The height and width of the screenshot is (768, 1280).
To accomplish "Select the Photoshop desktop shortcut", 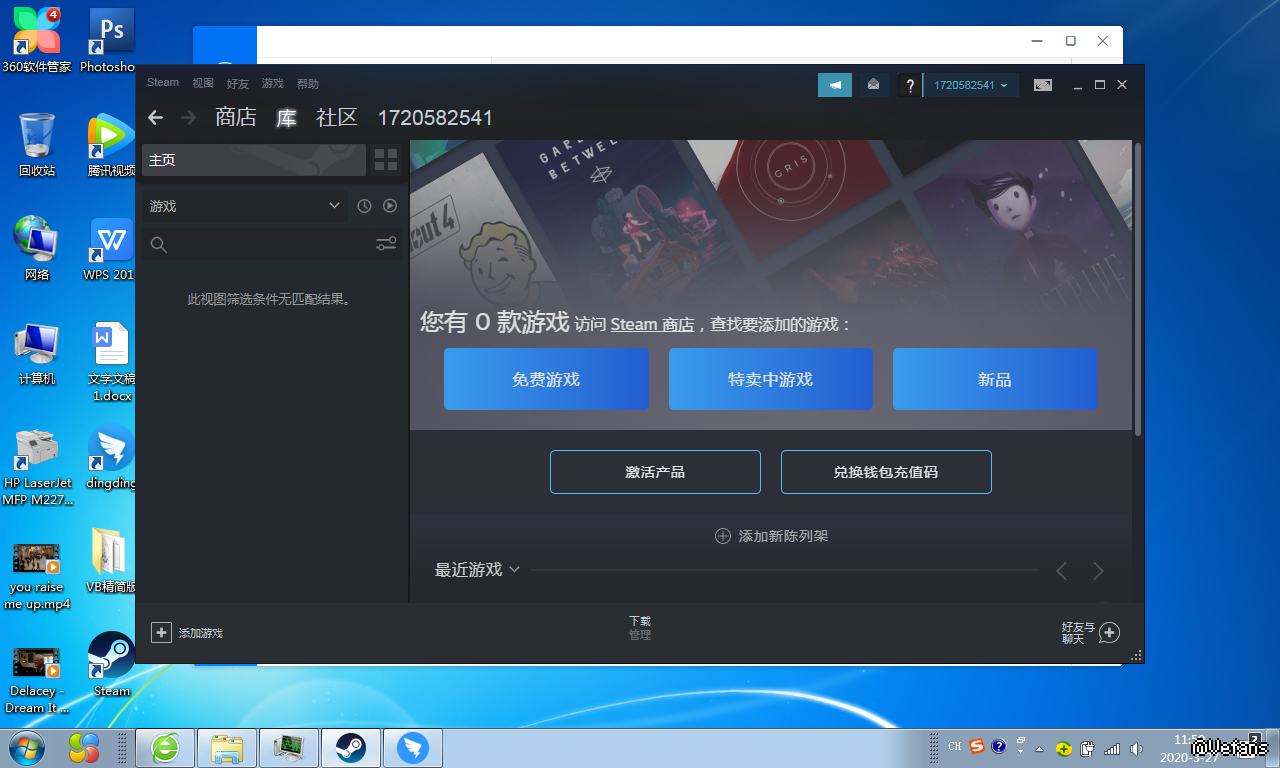I will click(x=110, y=41).
